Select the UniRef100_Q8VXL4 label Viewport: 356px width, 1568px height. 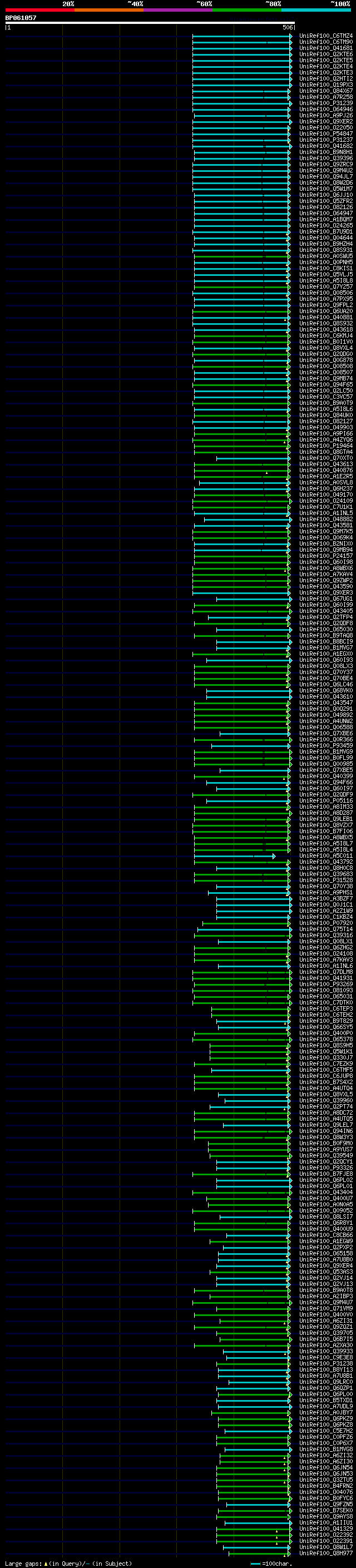click(325, 348)
